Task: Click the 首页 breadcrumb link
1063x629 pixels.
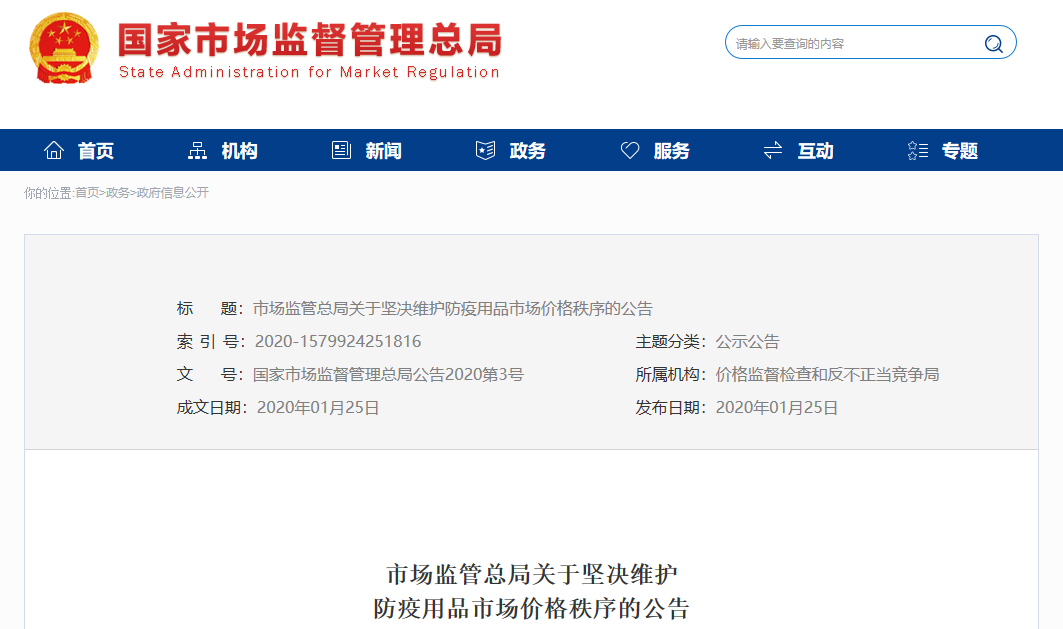Action: [x=87, y=193]
